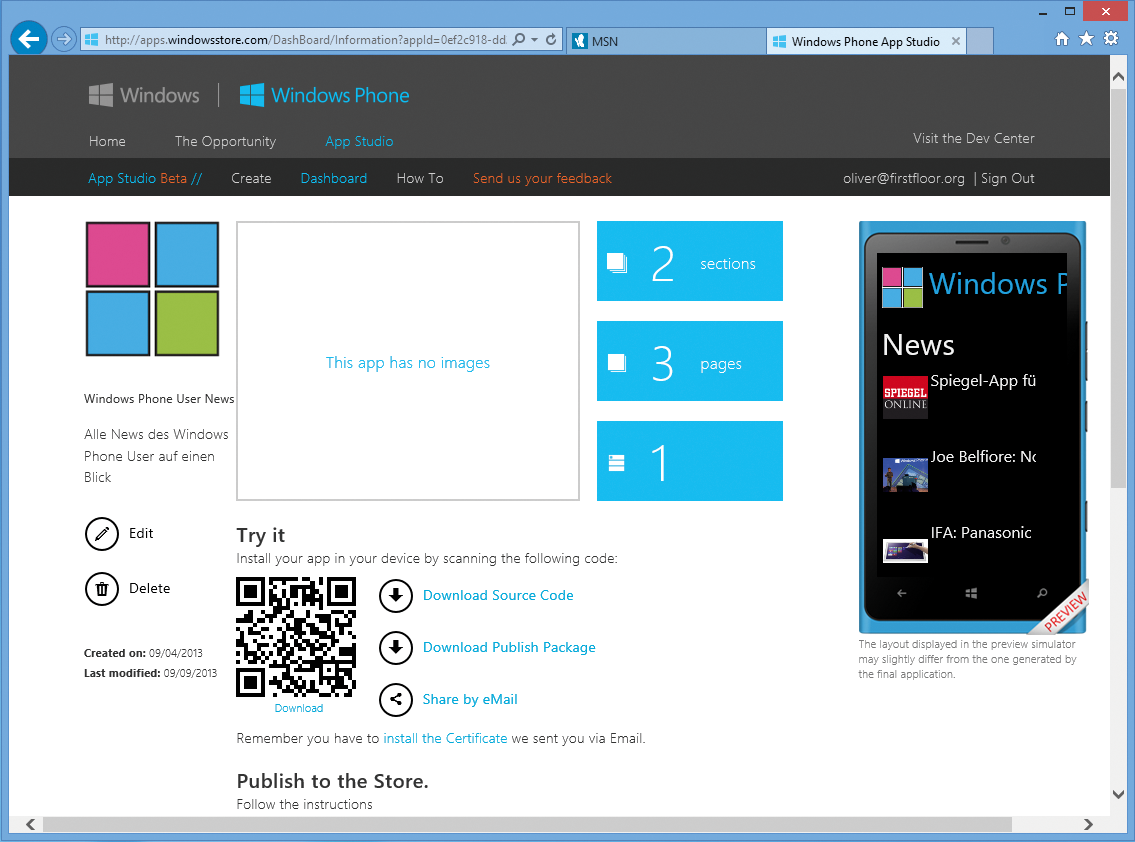
Task: Open App Studio menu item
Action: tap(359, 141)
